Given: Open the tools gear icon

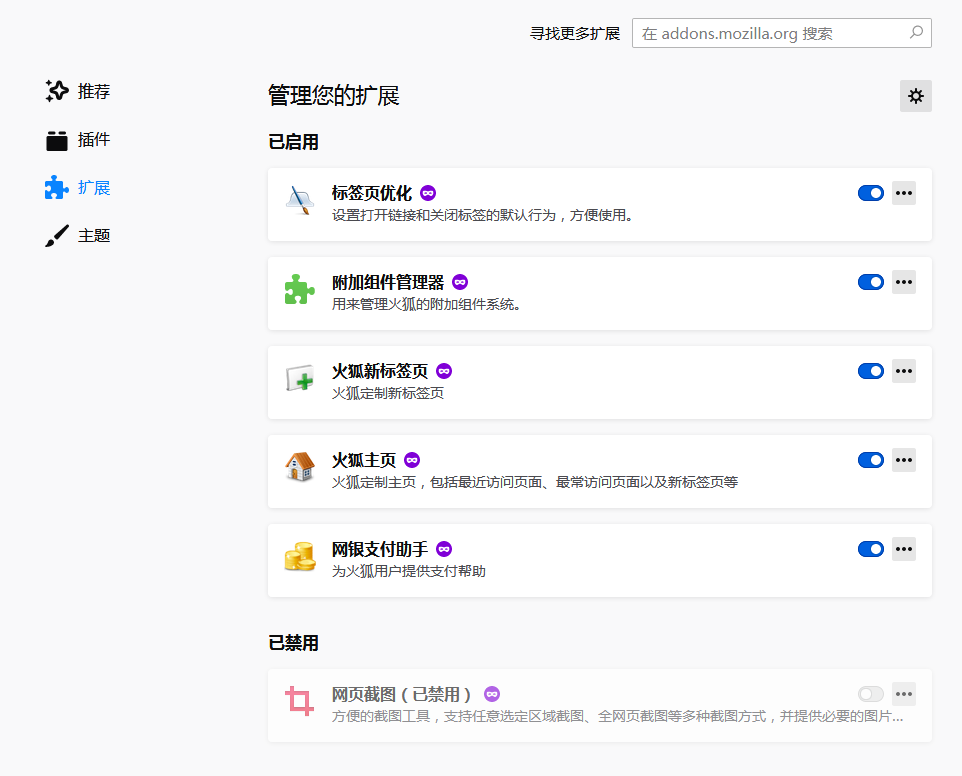Looking at the screenshot, I should click(915, 95).
